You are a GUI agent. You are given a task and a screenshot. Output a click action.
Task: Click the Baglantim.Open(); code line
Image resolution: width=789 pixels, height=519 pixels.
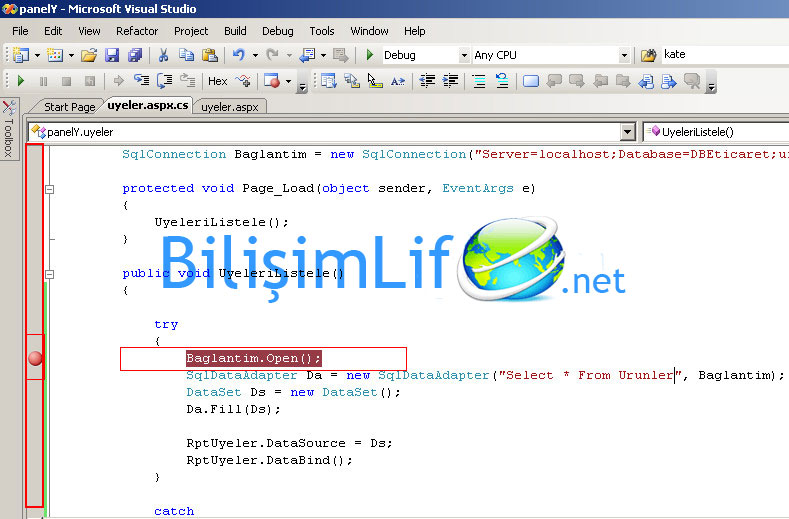[253, 358]
